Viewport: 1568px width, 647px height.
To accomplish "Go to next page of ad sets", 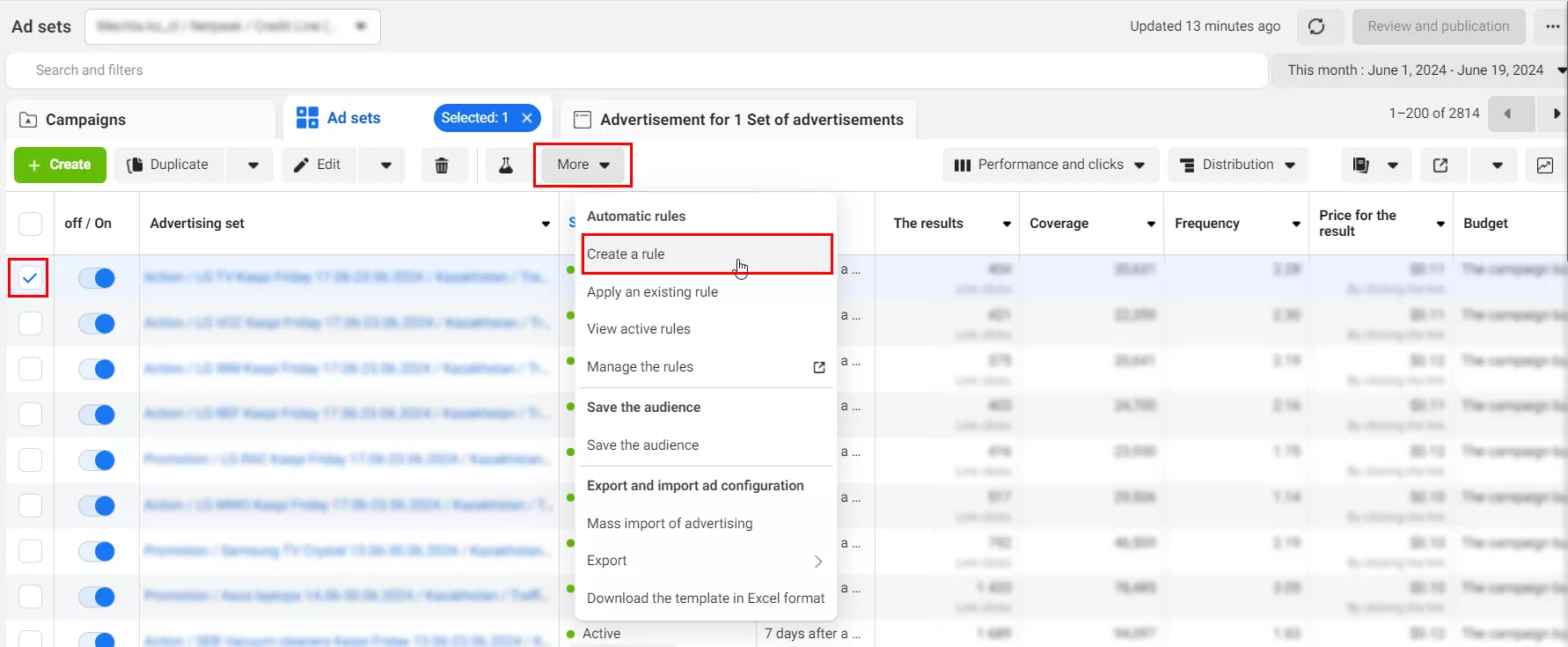I will (x=1556, y=114).
